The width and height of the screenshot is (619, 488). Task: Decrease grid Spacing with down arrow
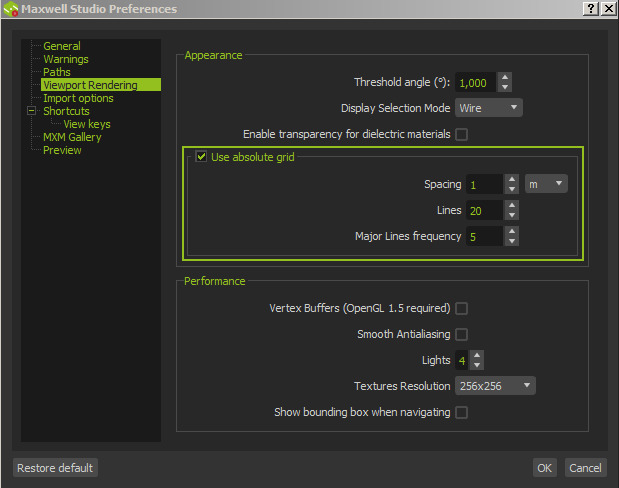click(x=511, y=189)
